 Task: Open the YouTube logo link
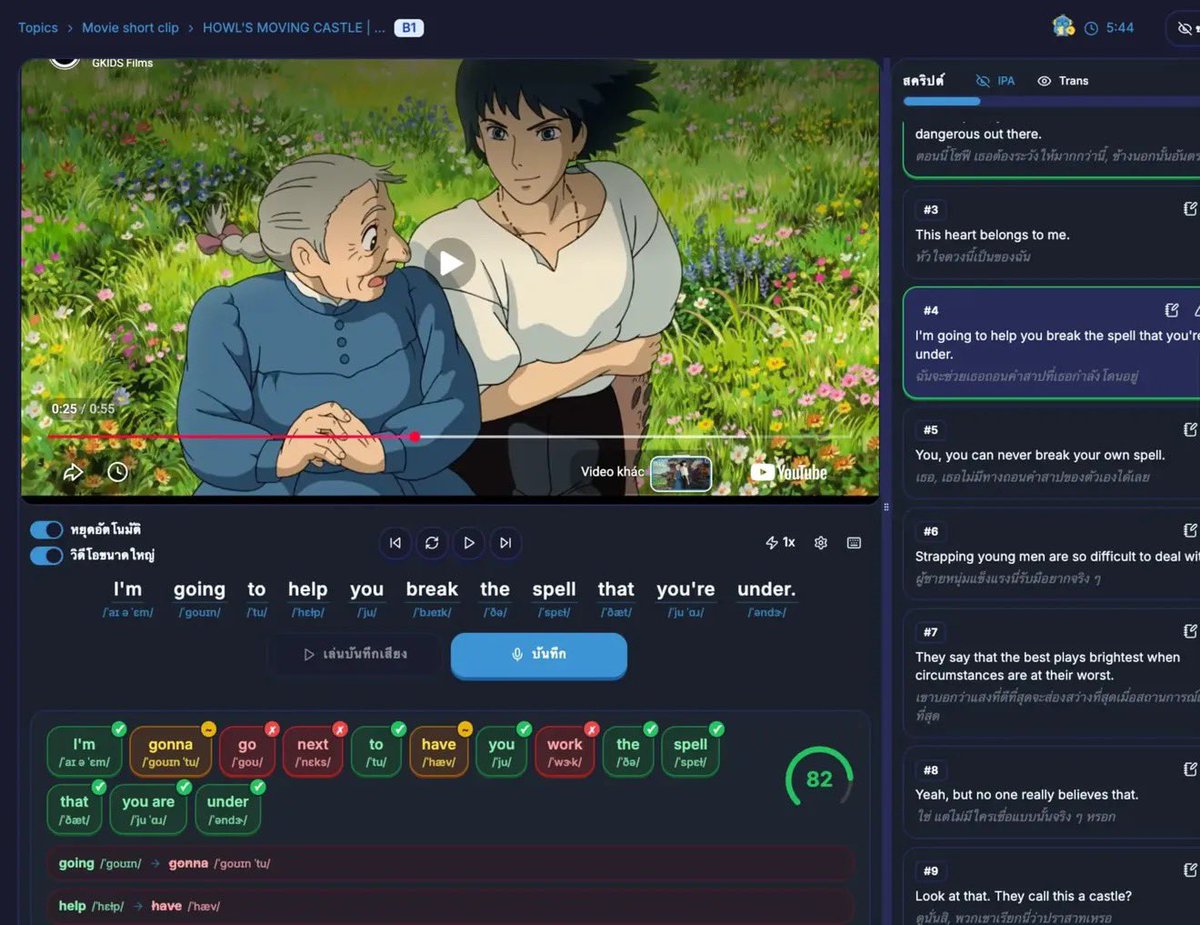point(789,472)
